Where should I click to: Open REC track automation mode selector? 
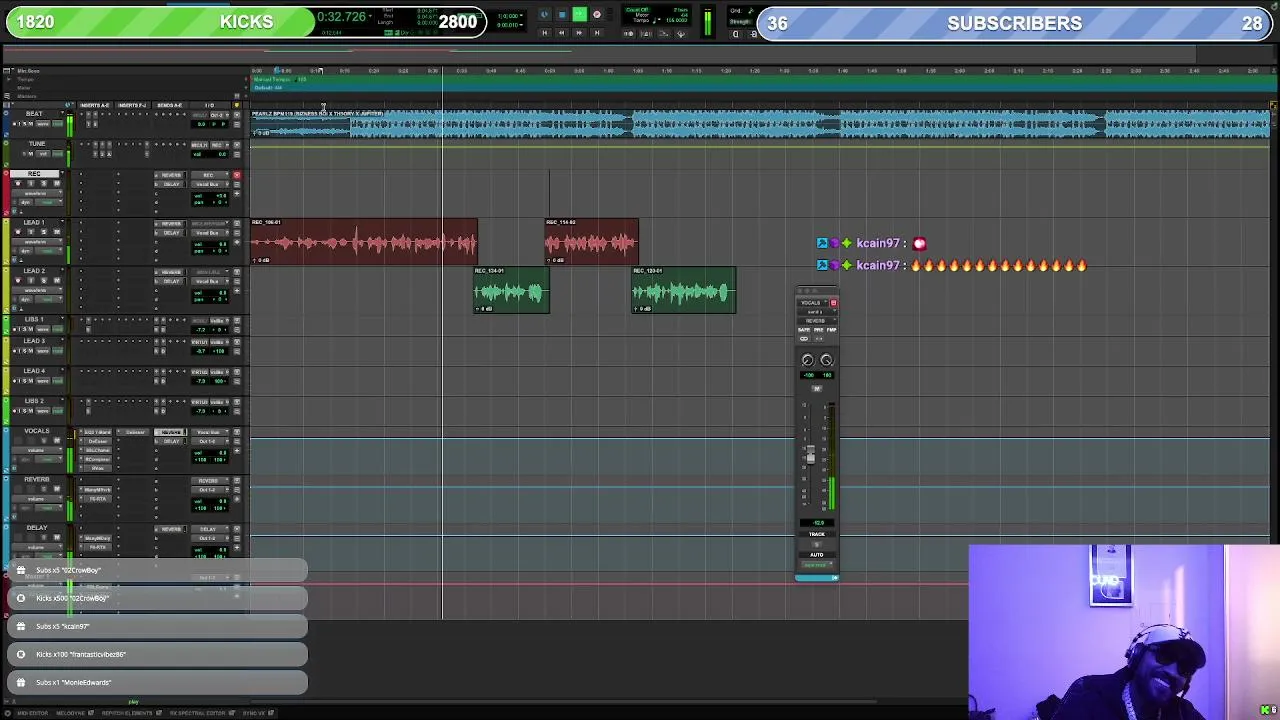click(49, 202)
